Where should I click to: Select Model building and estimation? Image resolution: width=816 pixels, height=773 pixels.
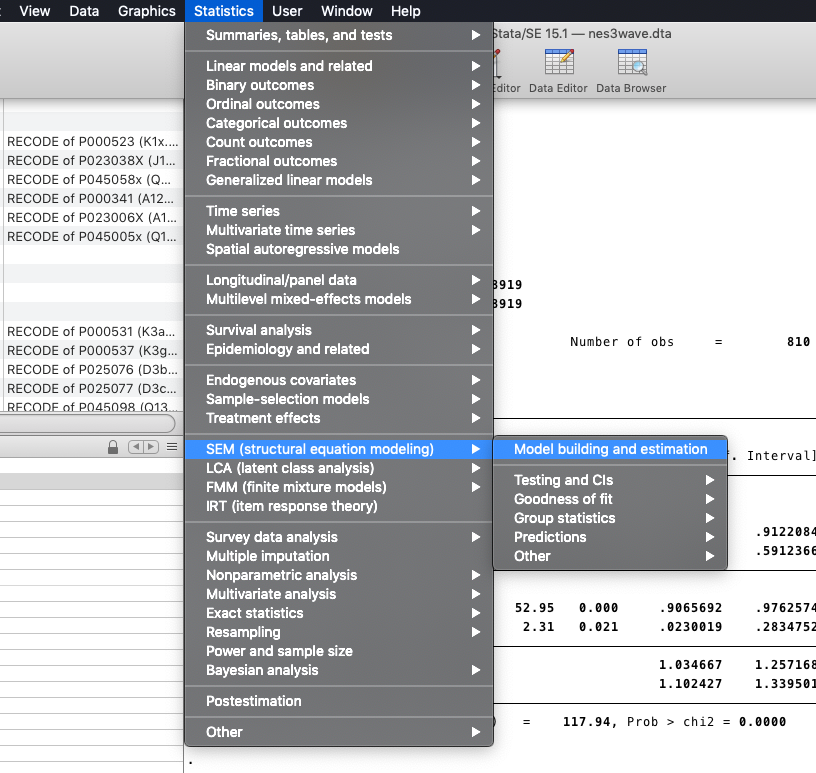610,449
